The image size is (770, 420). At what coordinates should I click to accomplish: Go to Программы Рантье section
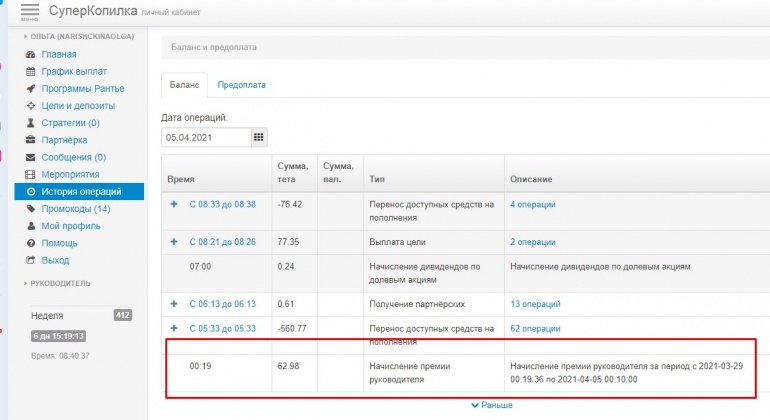click(x=83, y=88)
